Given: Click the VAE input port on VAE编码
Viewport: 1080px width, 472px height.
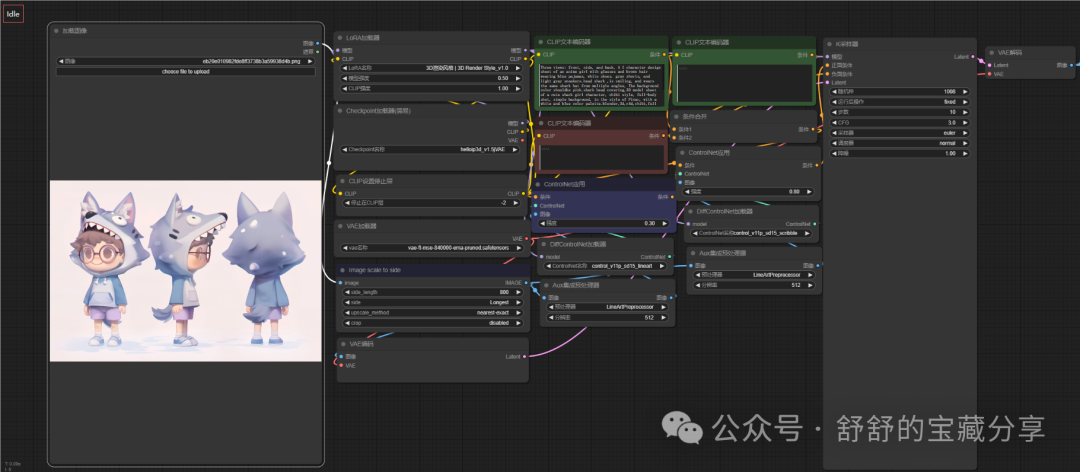Looking at the screenshot, I should pos(340,365).
